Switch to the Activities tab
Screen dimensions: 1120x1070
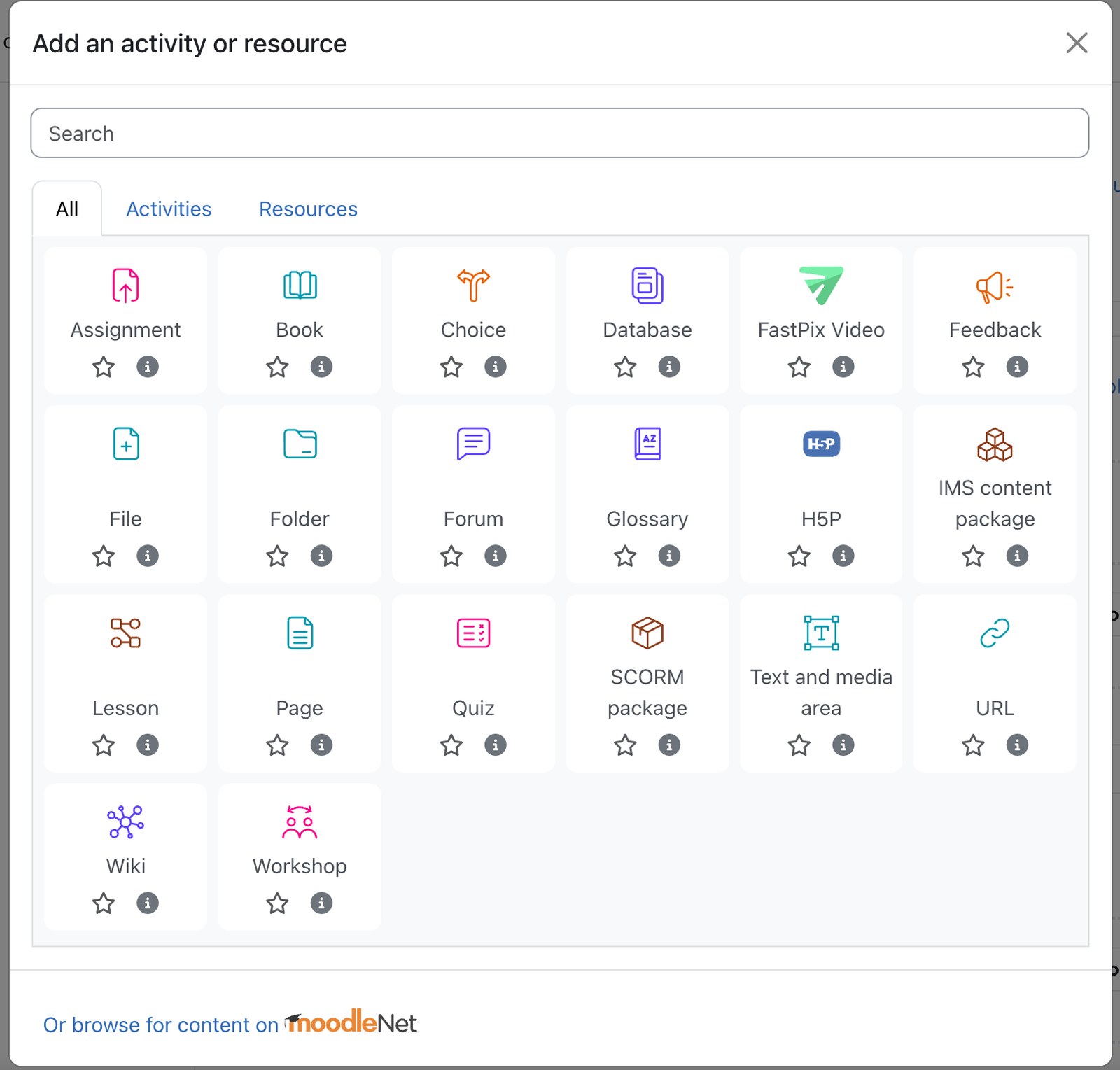click(169, 209)
